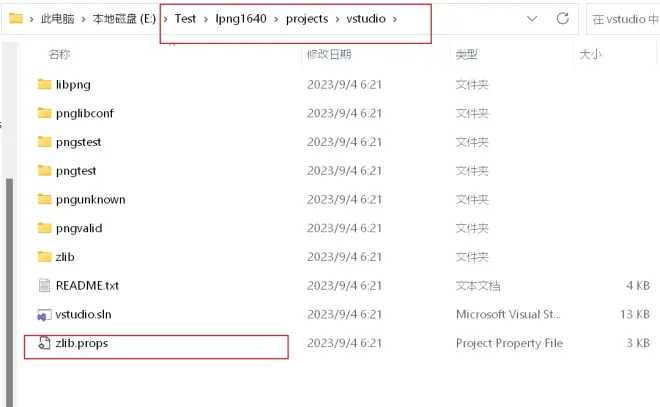Viewport: 660px width, 407px height.
Task: Click the pngunknown folder icon
Action: pyautogui.click(x=44, y=199)
